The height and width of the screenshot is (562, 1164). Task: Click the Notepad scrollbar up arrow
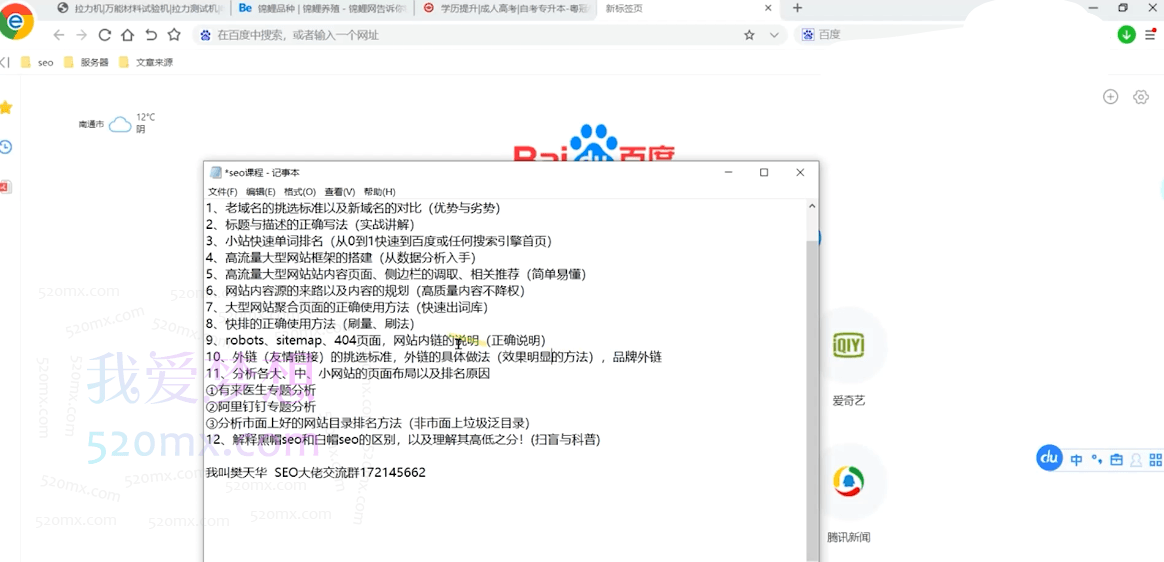pyautogui.click(x=812, y=207)
